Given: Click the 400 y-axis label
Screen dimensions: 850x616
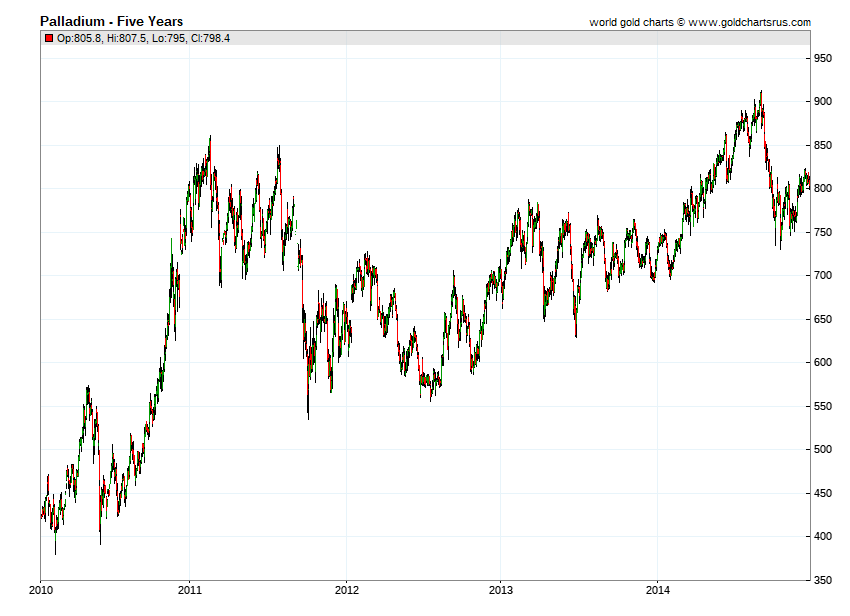Looking at the screenshot, I should point(823,536).
